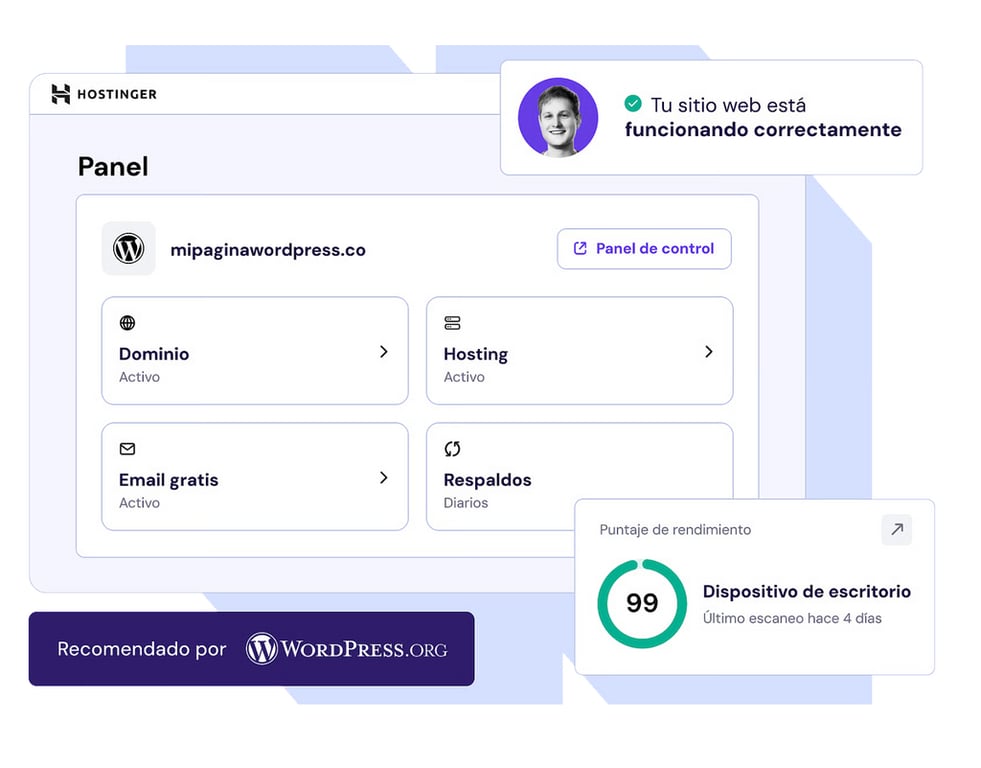
Task: Select the WordPress site icon
Action: coord(128,248)
